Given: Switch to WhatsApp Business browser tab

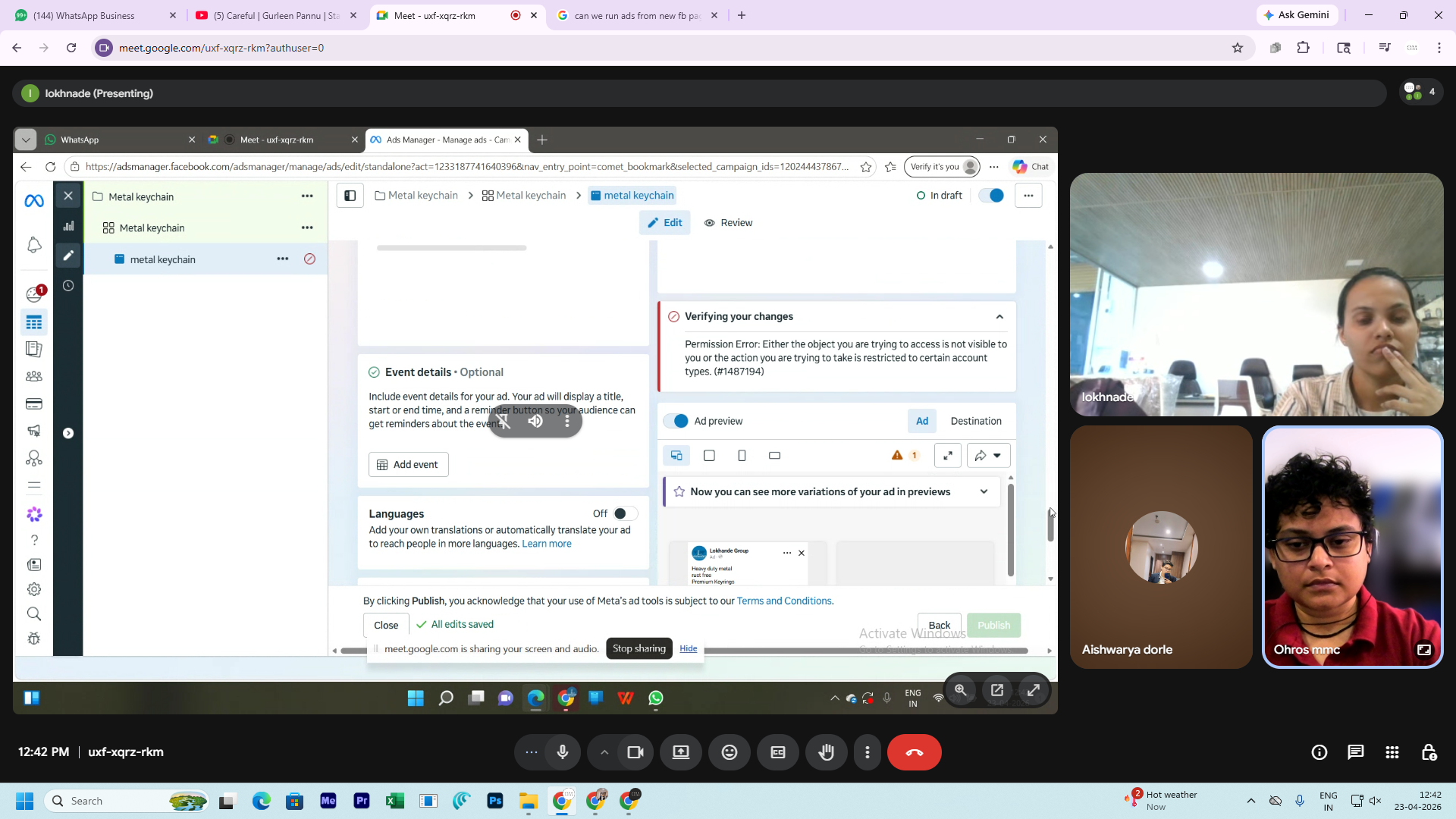Looking at the screenshot, I should pyautogui.click(x=85, y=15).
